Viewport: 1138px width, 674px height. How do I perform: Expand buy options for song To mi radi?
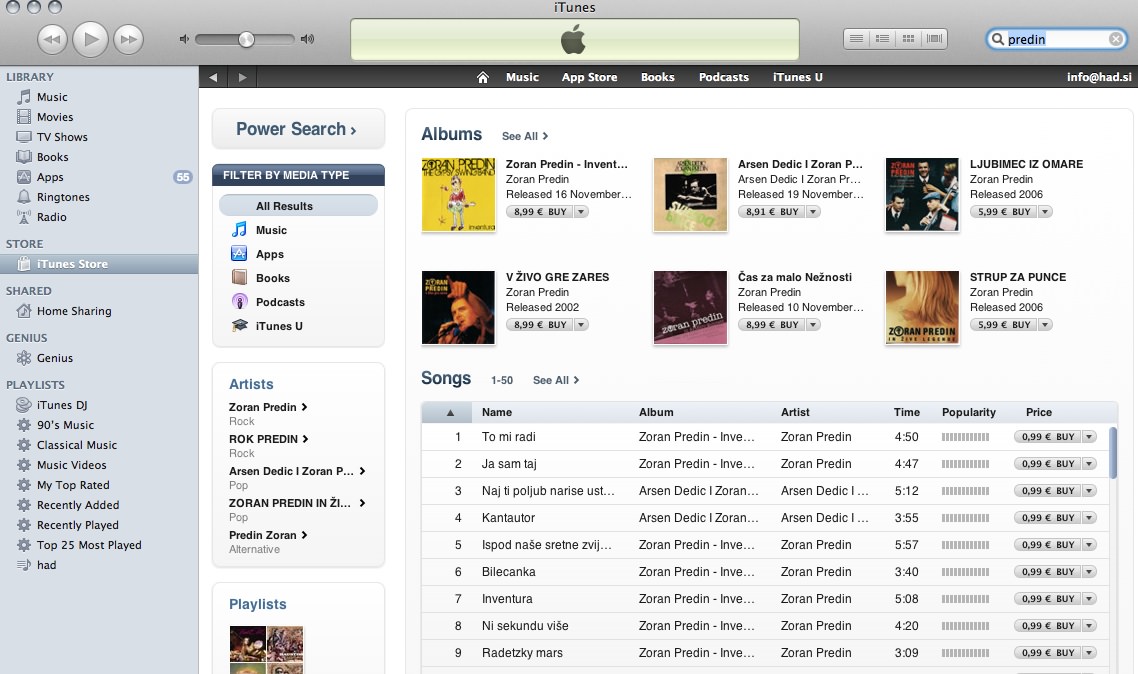coord(1089,437)
